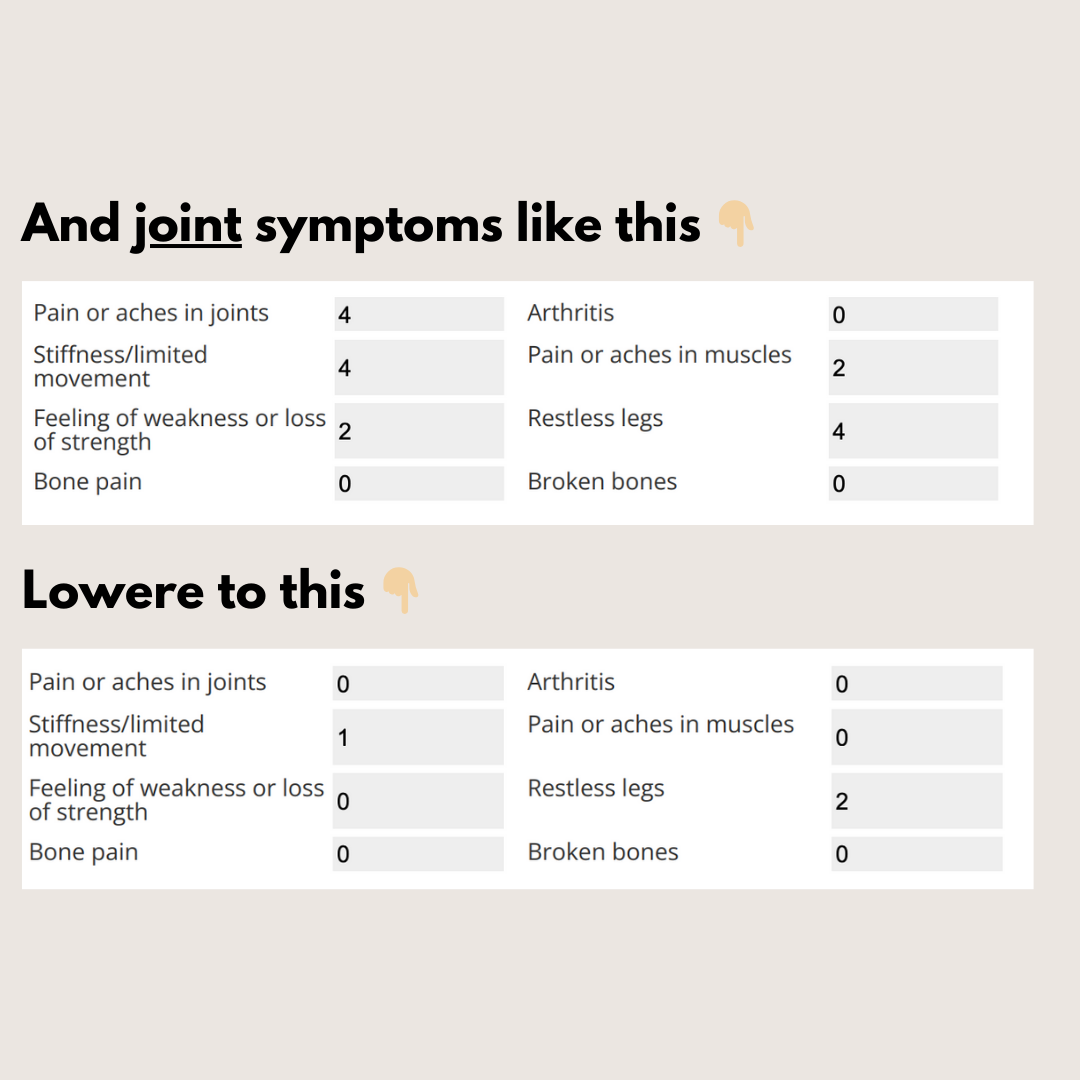Click bottom table 'Broken bones' value field
The width and height of the screenshot is (1080, 1080).
tap(916, 853)
